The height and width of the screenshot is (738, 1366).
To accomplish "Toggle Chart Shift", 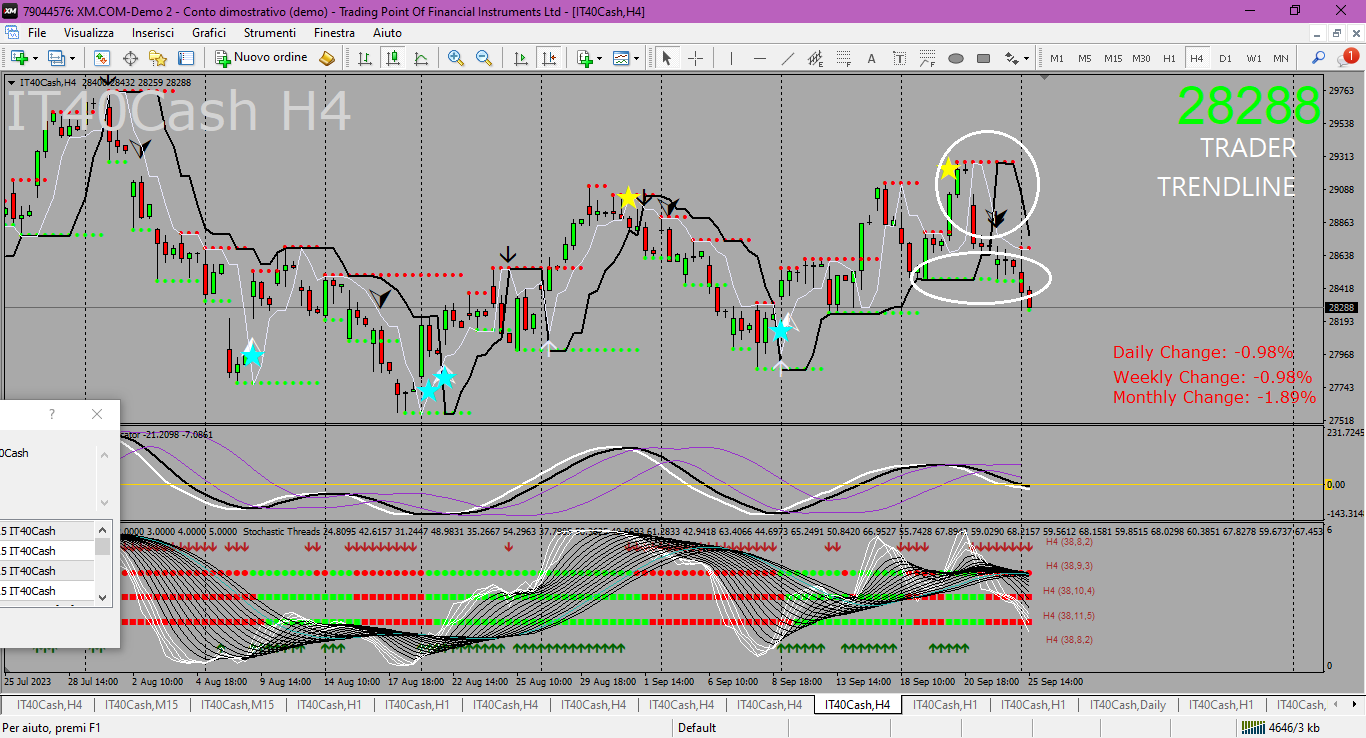I will point(549,58).
